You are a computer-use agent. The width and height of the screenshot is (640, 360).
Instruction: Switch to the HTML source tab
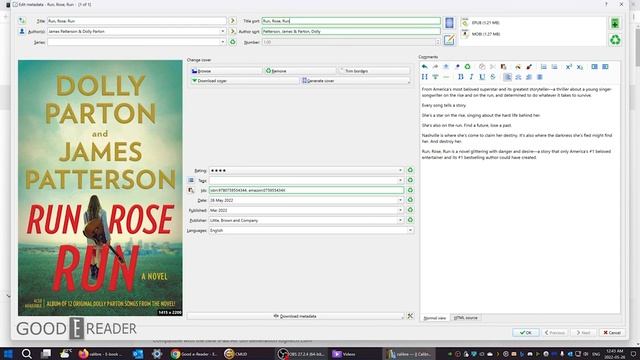tap(466, 318)
